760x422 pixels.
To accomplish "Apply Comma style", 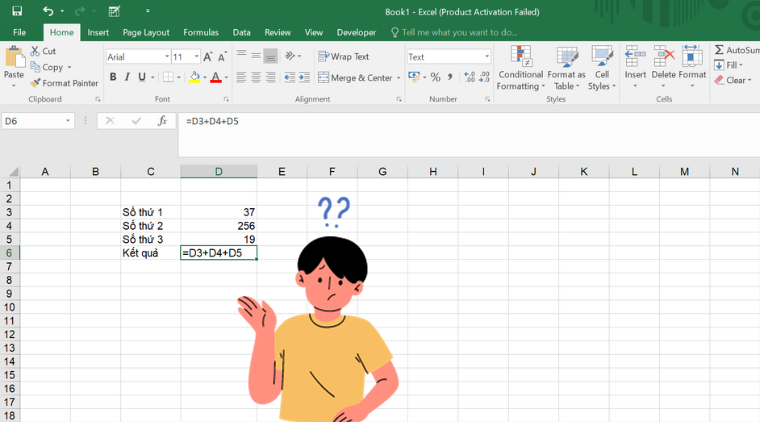I will coord(450,77).
